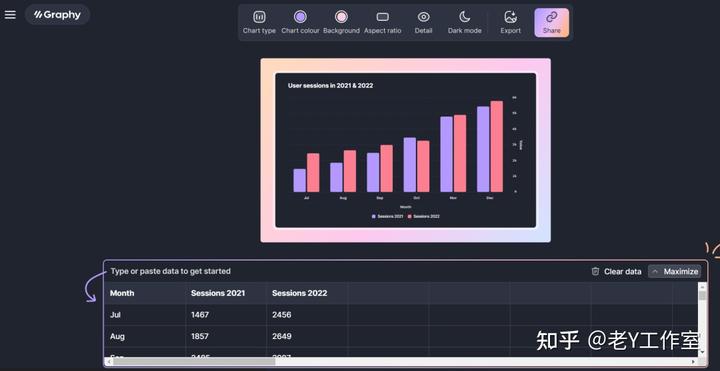Maximize the data table panel

675,271
